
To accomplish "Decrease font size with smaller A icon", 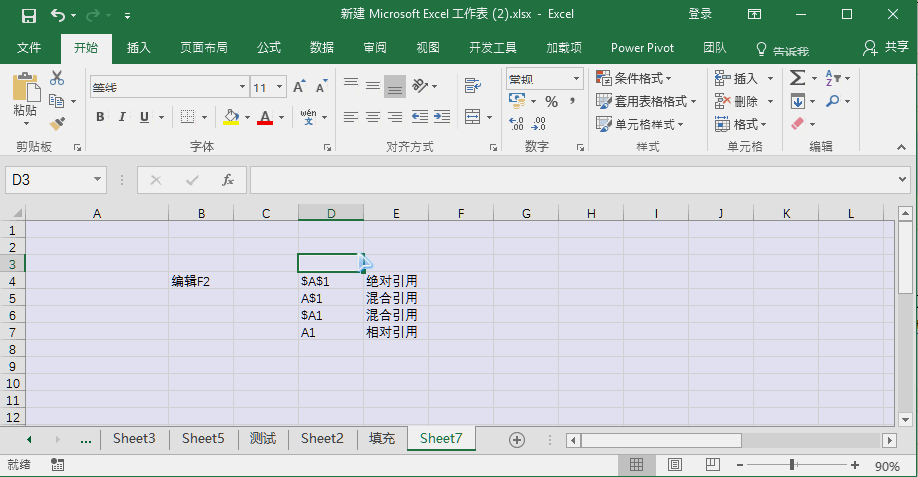I will (321, 87).
